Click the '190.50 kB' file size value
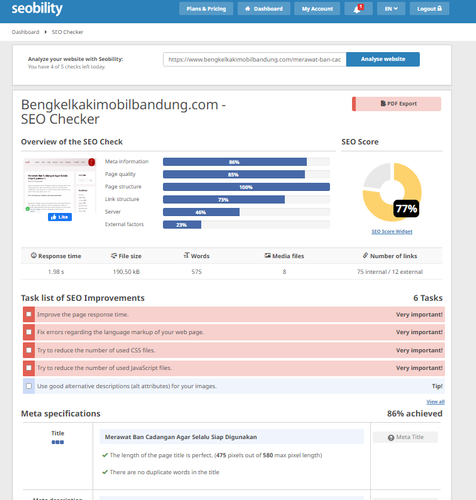 pyautogui.click(x=126, y=272)
